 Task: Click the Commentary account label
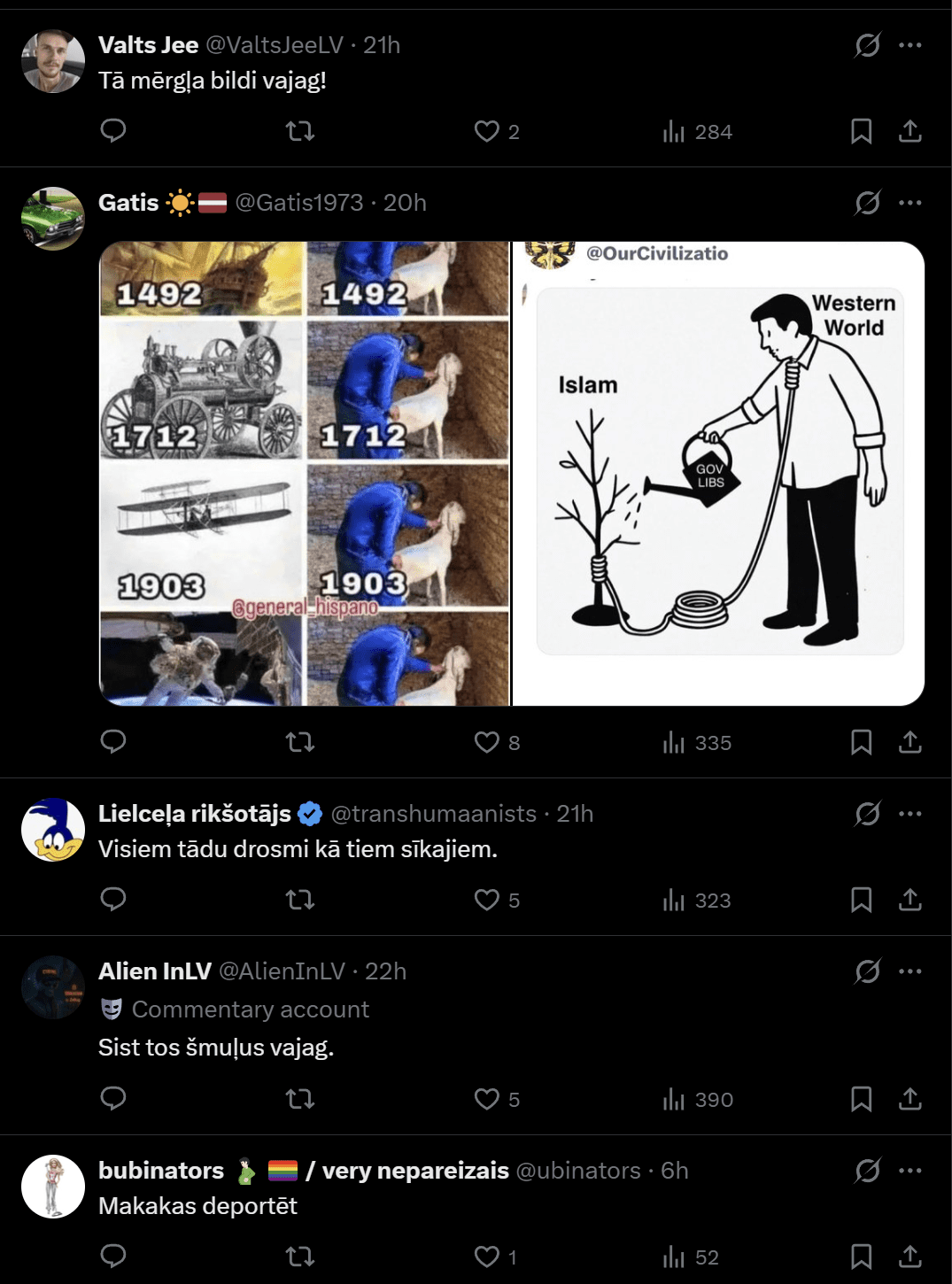251,1009
